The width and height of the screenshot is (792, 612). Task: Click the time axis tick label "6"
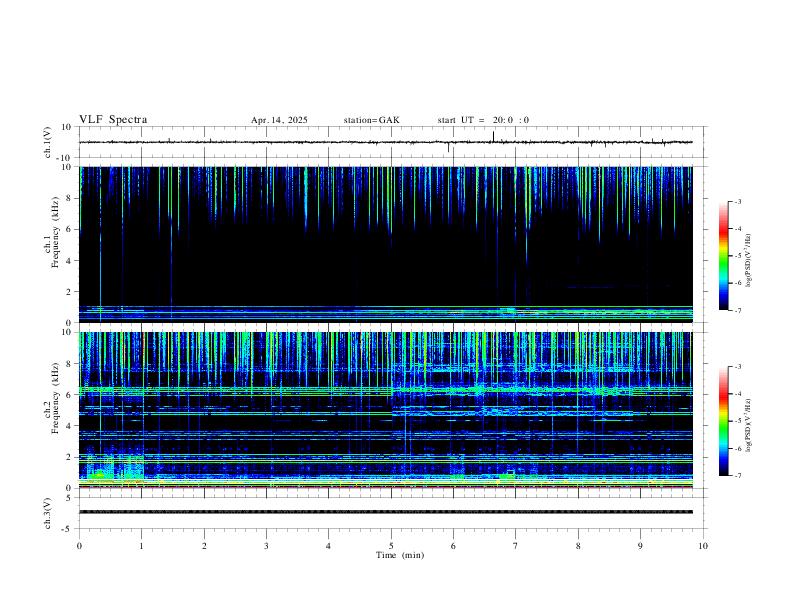453,546
